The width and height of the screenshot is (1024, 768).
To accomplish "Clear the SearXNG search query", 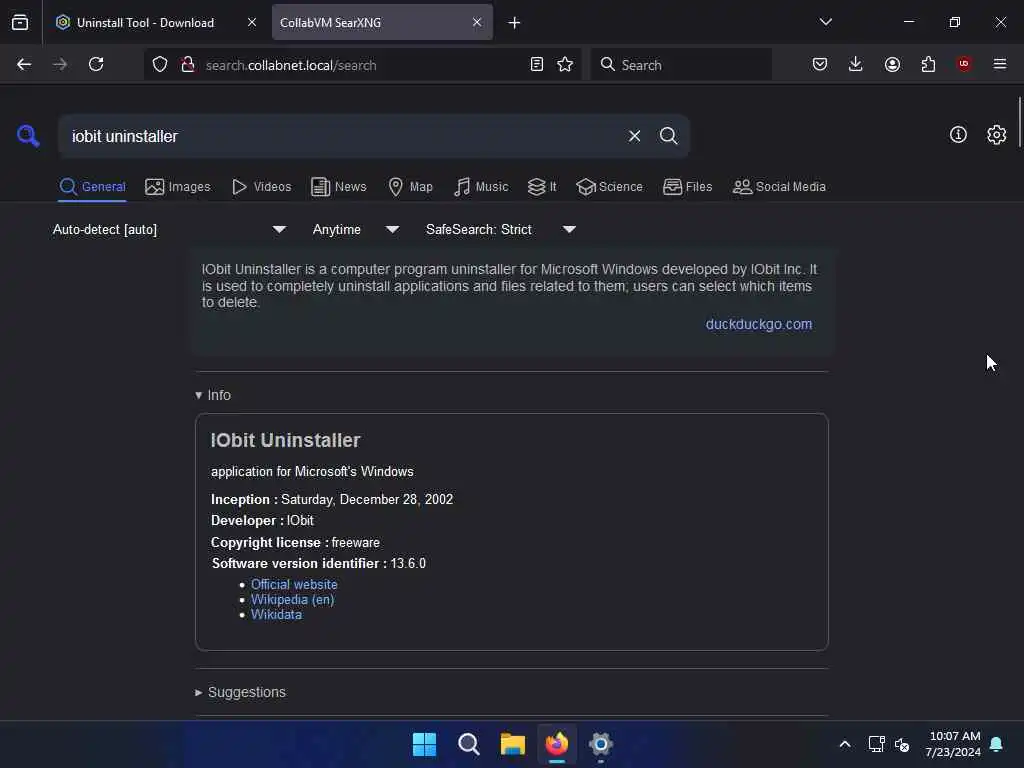I will click(x=634, y=136).
